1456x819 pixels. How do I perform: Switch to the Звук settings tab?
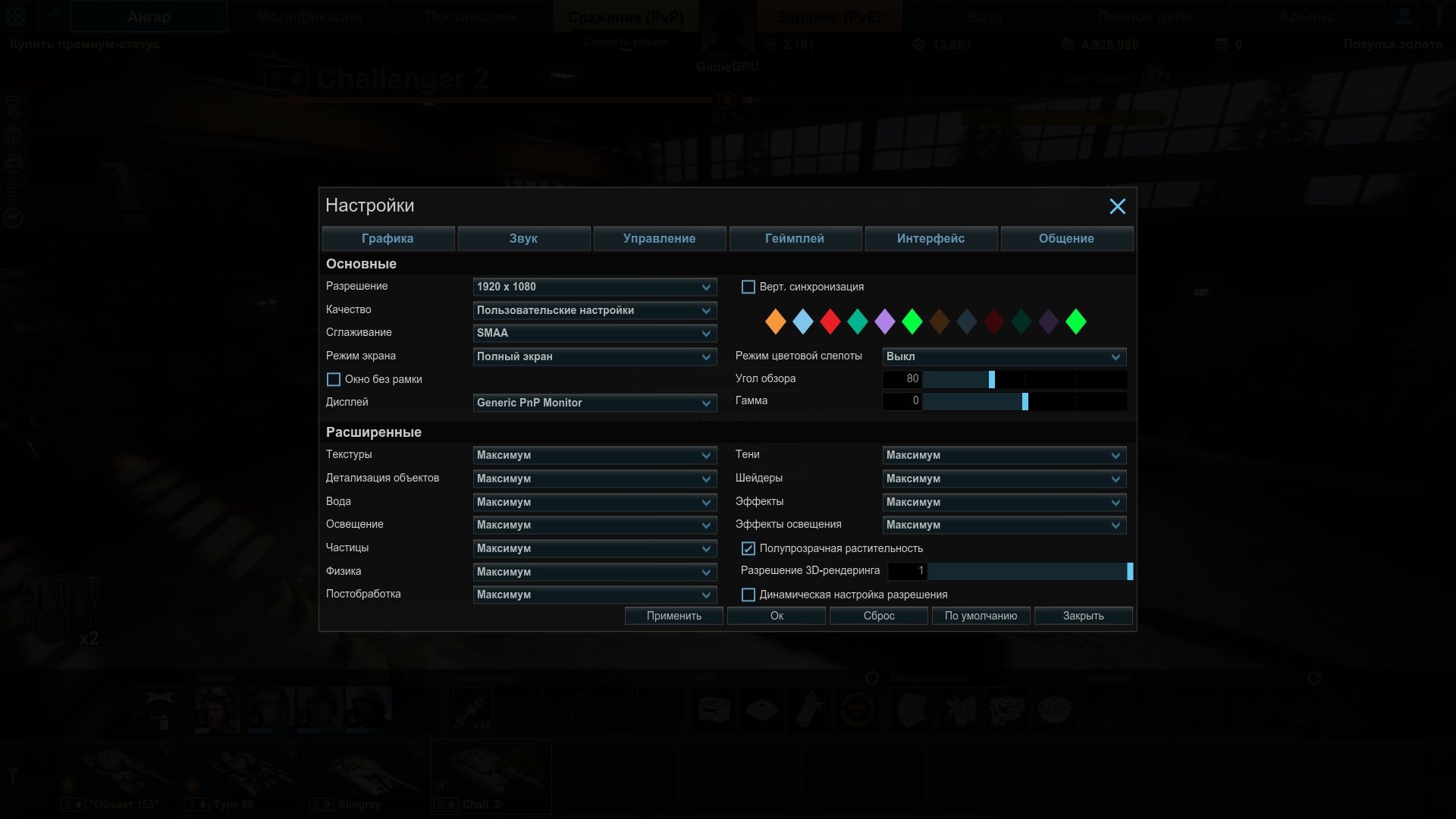point(523,238)
